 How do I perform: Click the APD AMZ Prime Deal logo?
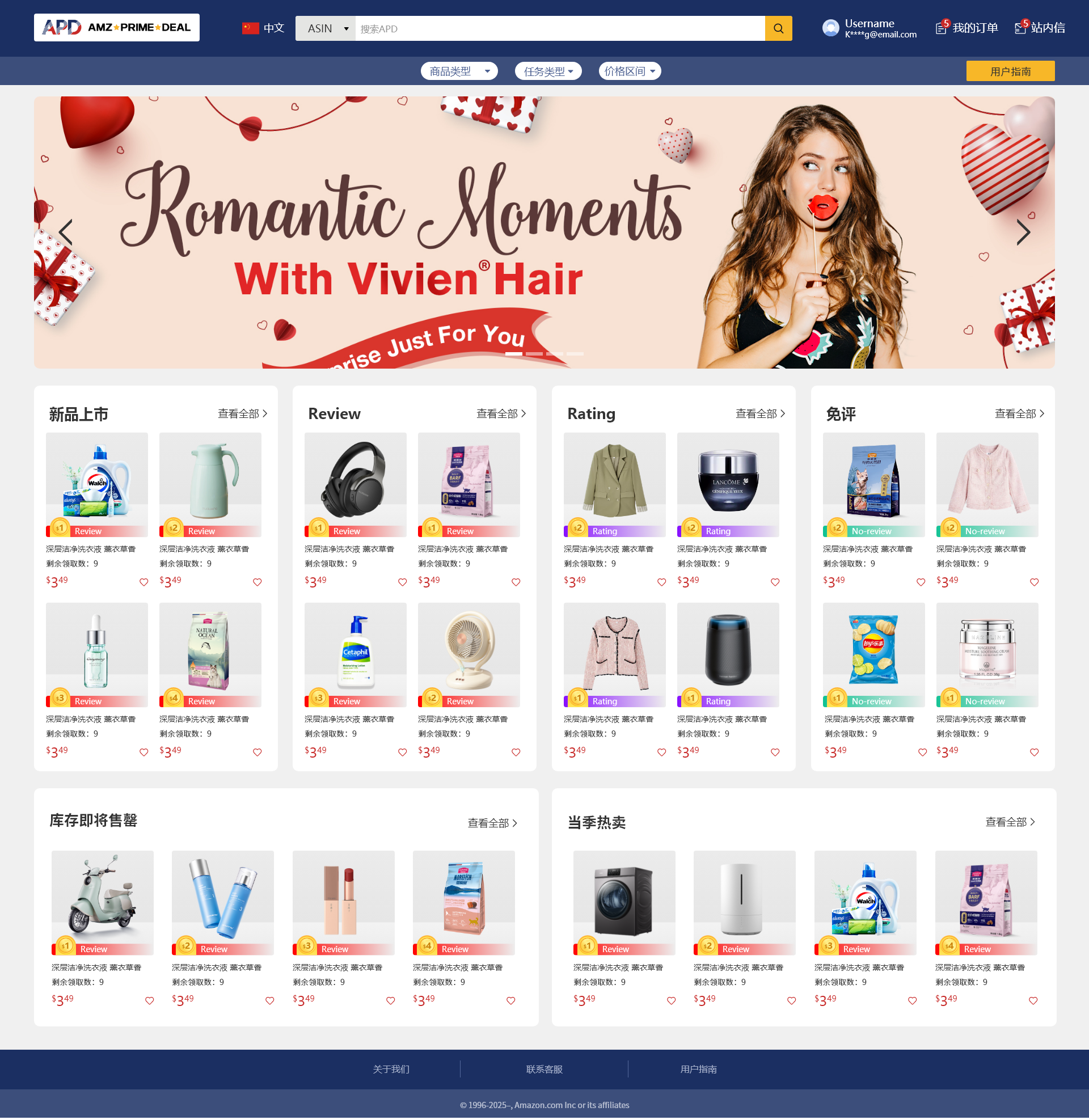tap(117, 27)
